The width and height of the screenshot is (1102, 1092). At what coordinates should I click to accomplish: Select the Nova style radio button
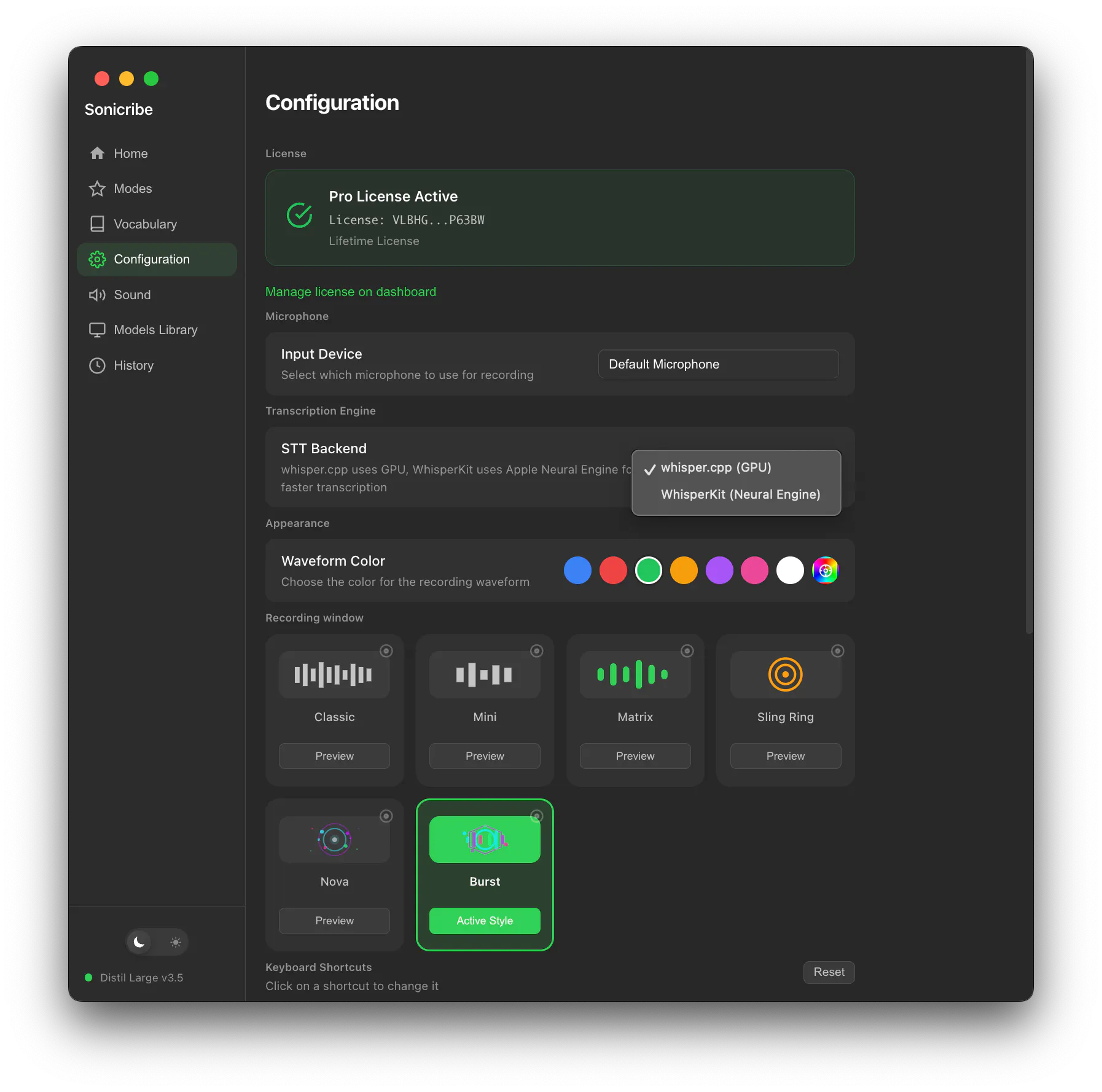pyautogui.click(x=386, y=816)
